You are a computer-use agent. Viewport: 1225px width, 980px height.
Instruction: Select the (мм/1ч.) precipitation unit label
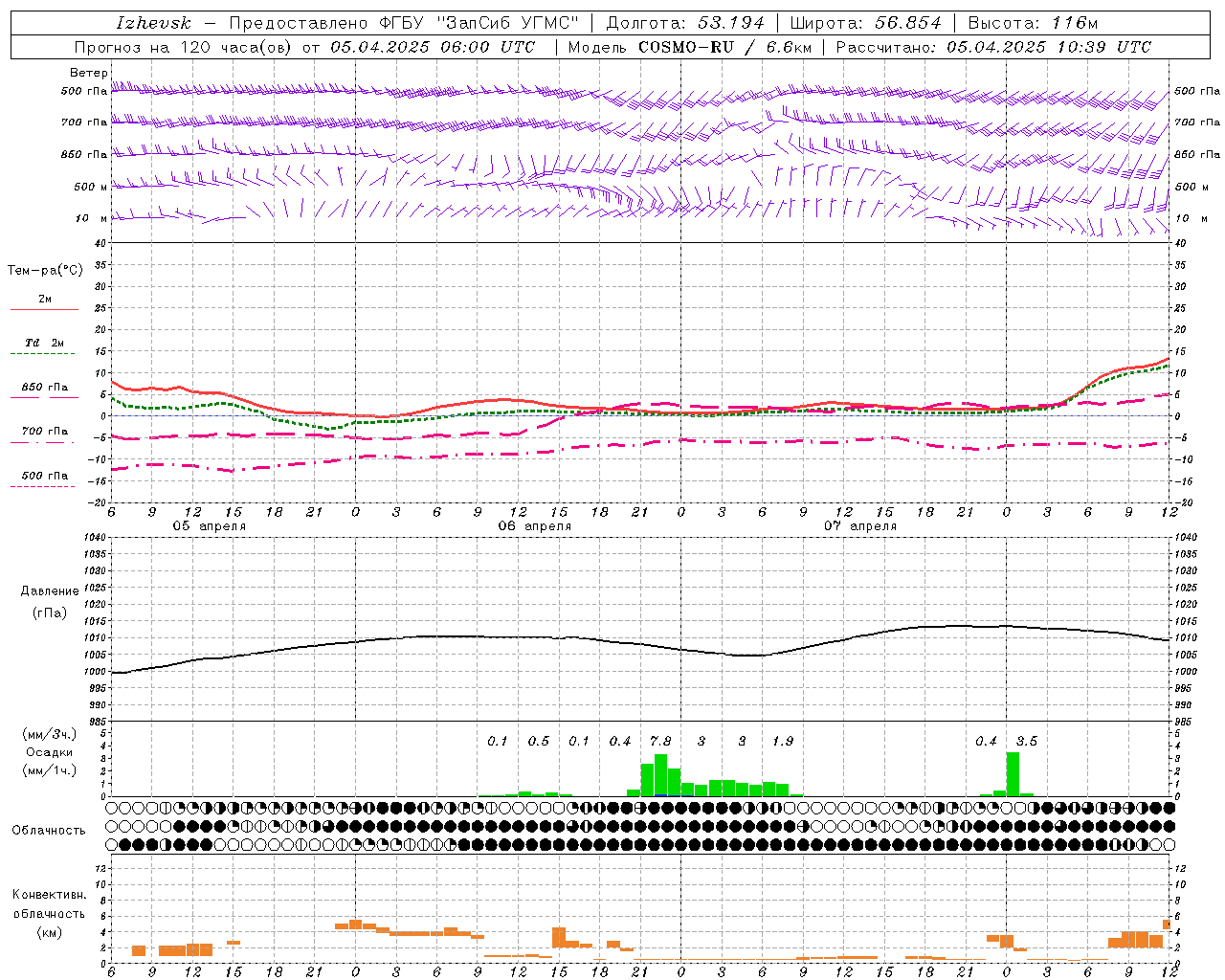[50, 770]
